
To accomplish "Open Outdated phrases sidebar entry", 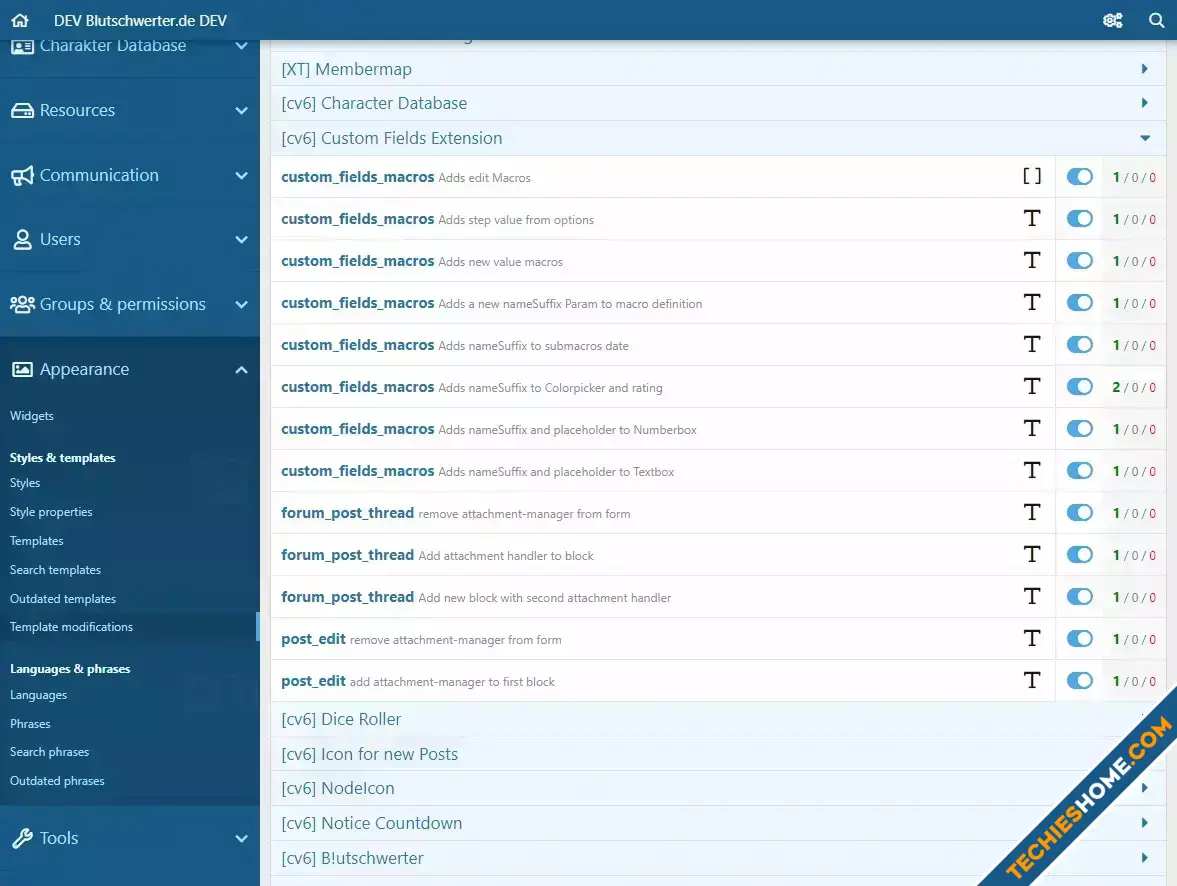I will coord(57,781).
